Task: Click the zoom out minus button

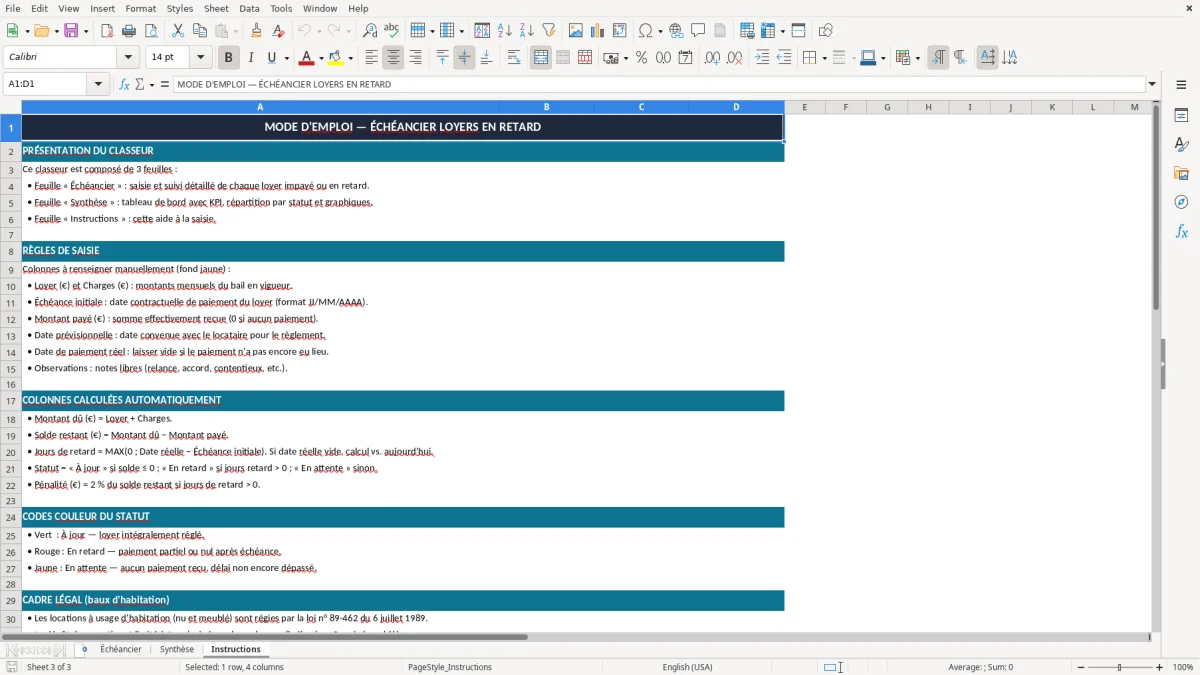Action: pos(1079,667)
